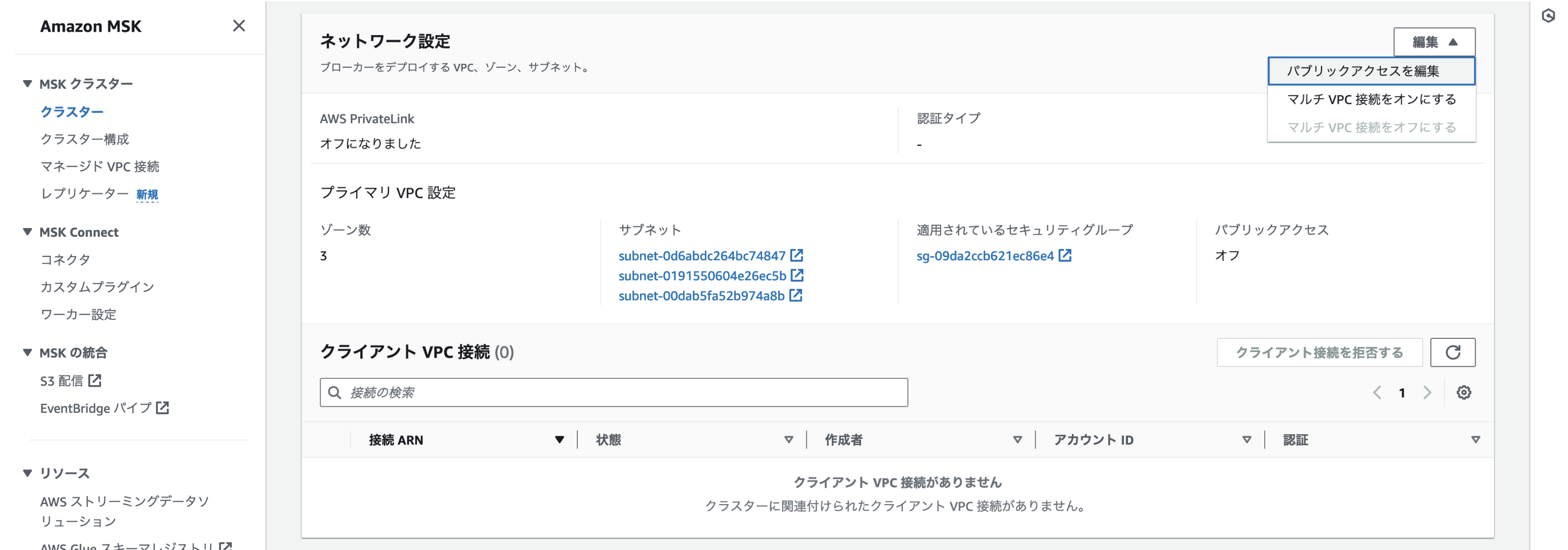Viewport: 1568px width, 550px height.
Task: Open table preferences gear icon
Action: click(x=1464, y=392)
